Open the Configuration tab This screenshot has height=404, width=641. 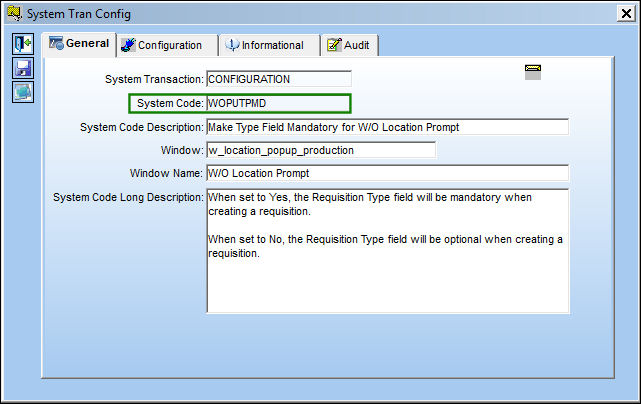pos(167,45)
